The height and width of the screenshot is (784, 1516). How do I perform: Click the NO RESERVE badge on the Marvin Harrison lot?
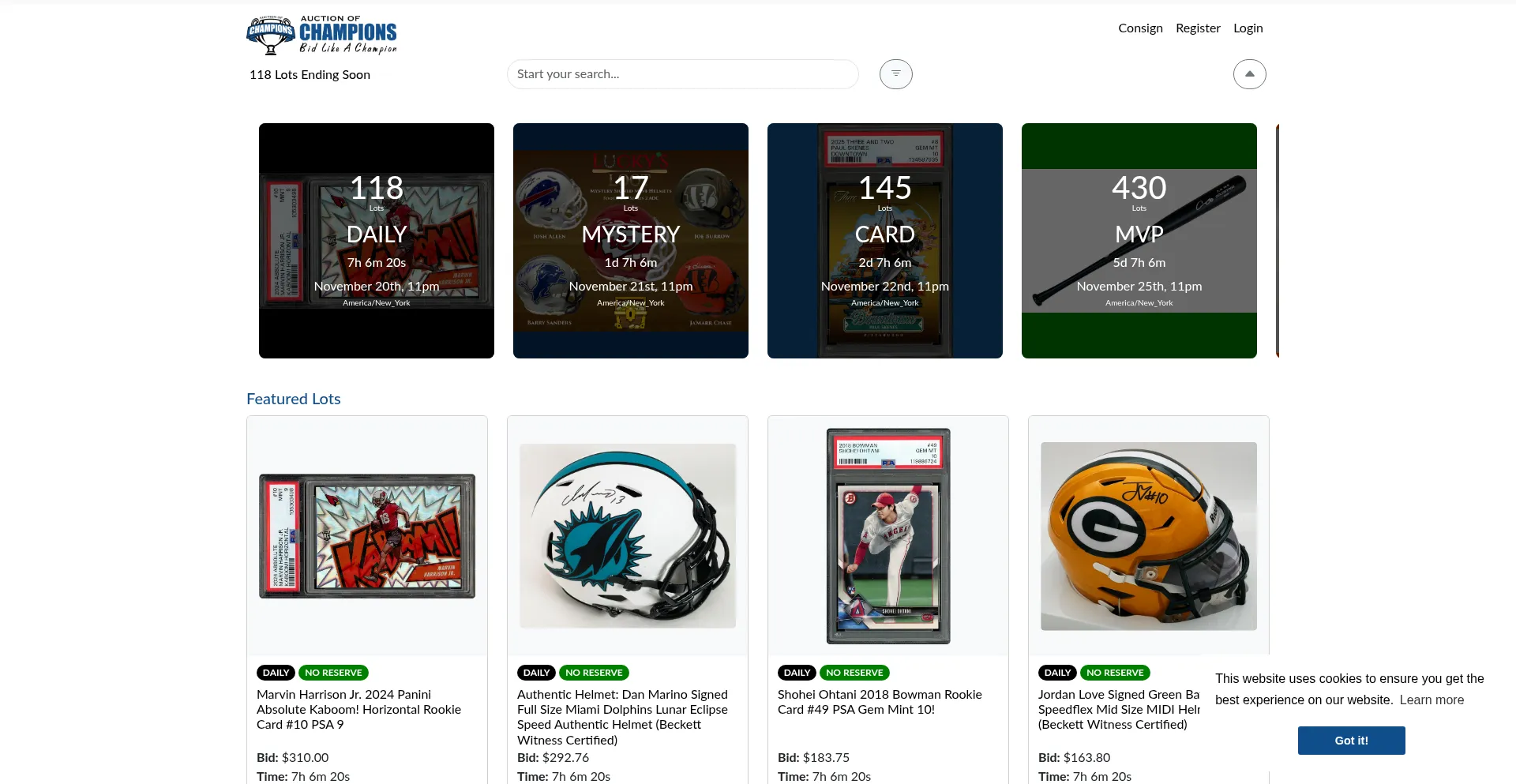click(333, 673)
